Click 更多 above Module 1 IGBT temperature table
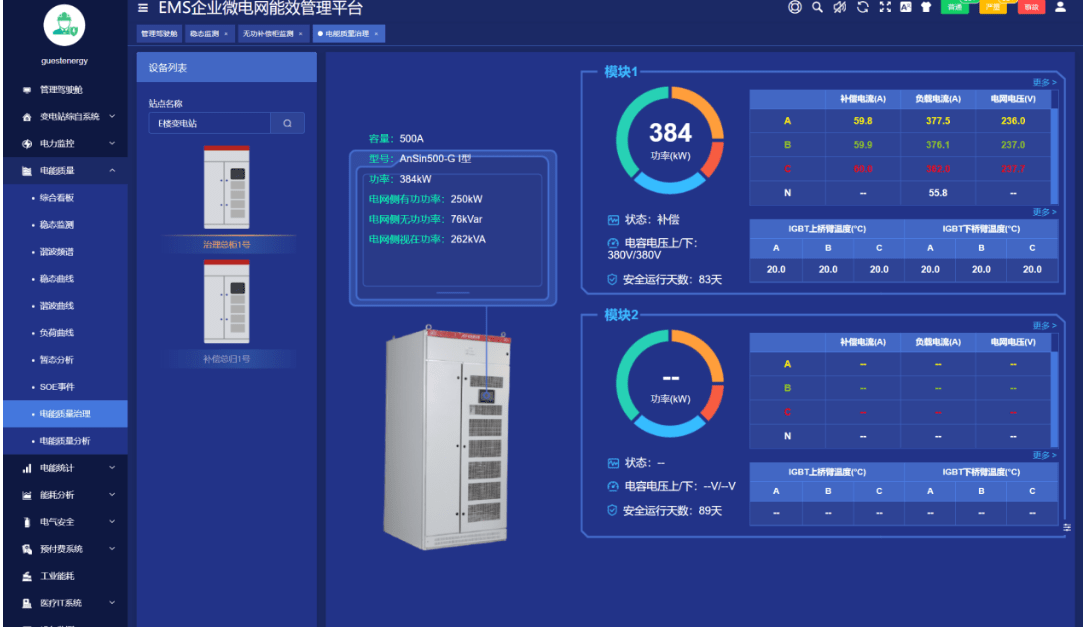The width and height of the screenshot is (1087, 630). click(x=1044, y=212)
